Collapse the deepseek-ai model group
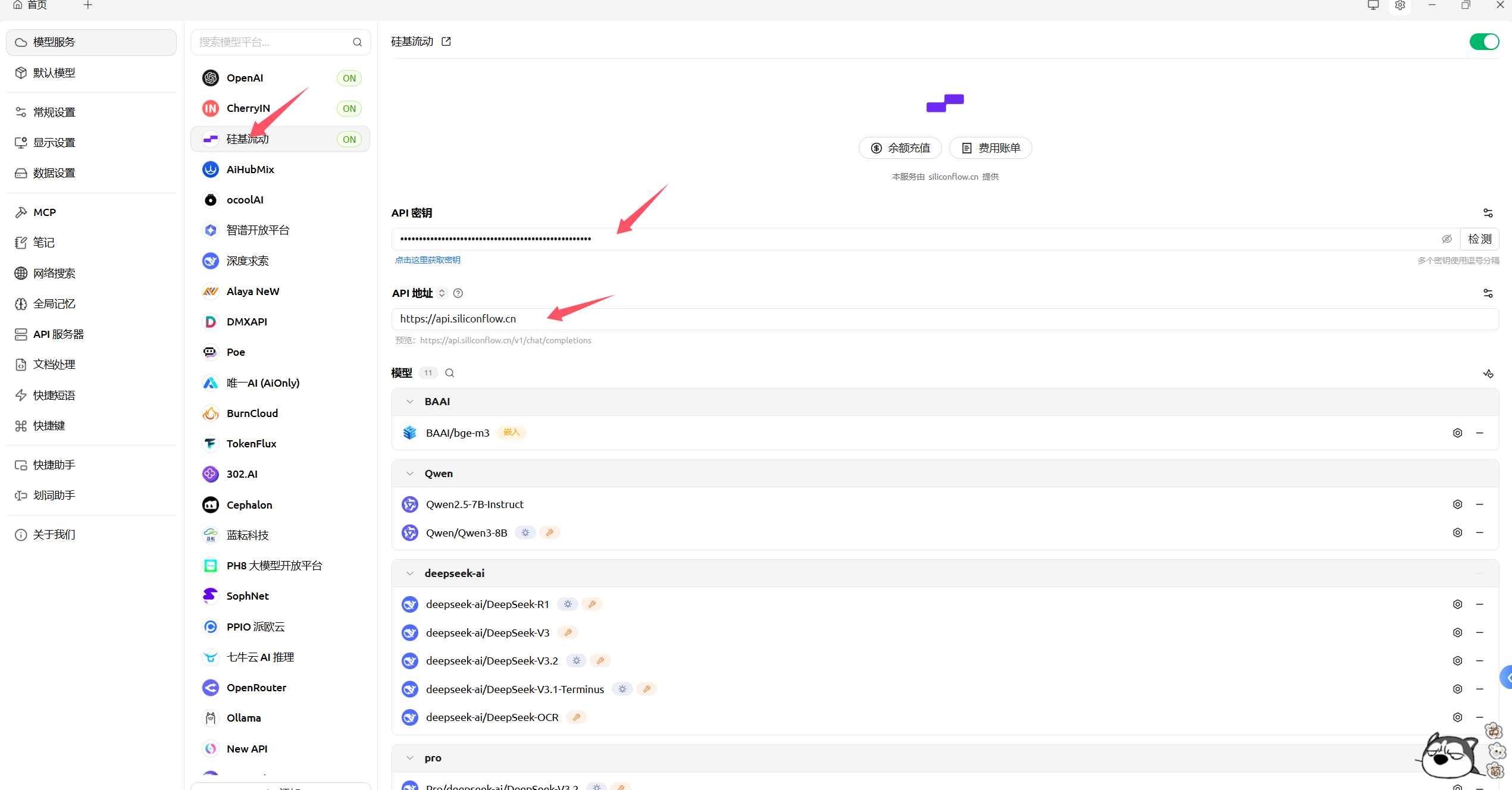 [x=410, y=573]
